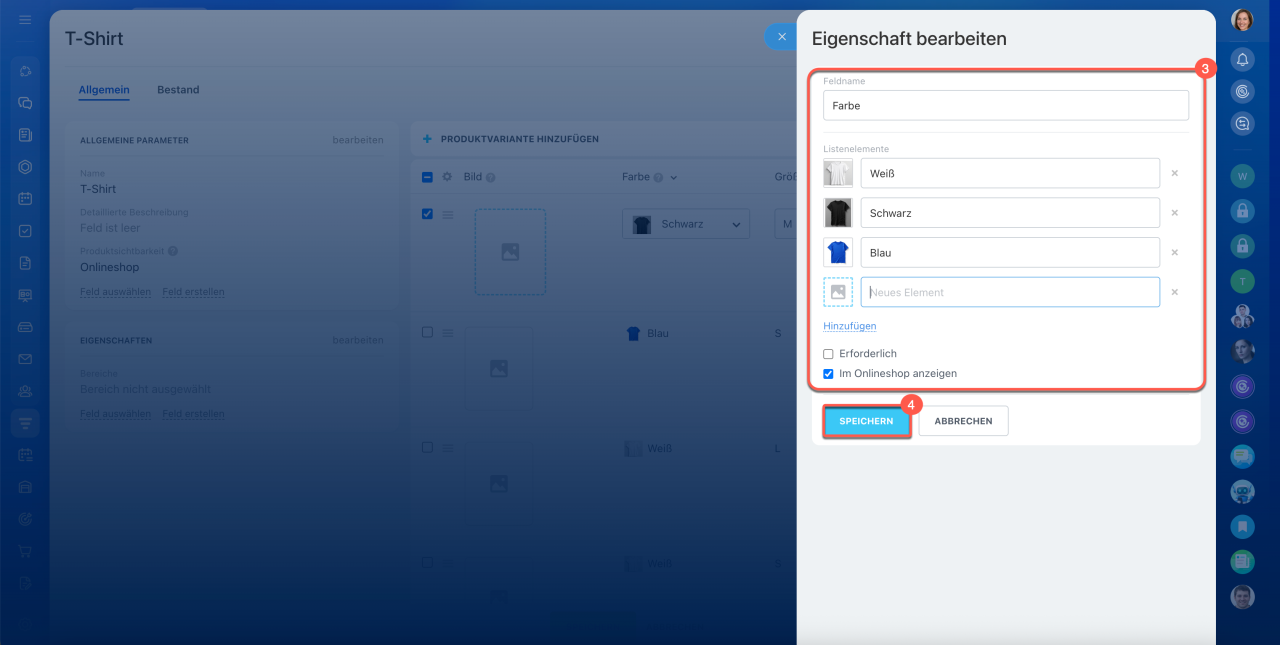
Task: Open the calendar icon in left sidebar
Action: (25, 198)
